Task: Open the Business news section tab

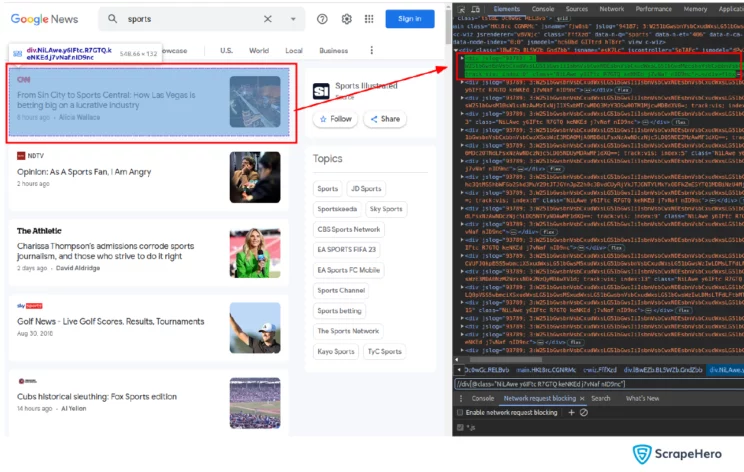Action: pyautogui.click(x=334, y=50)
